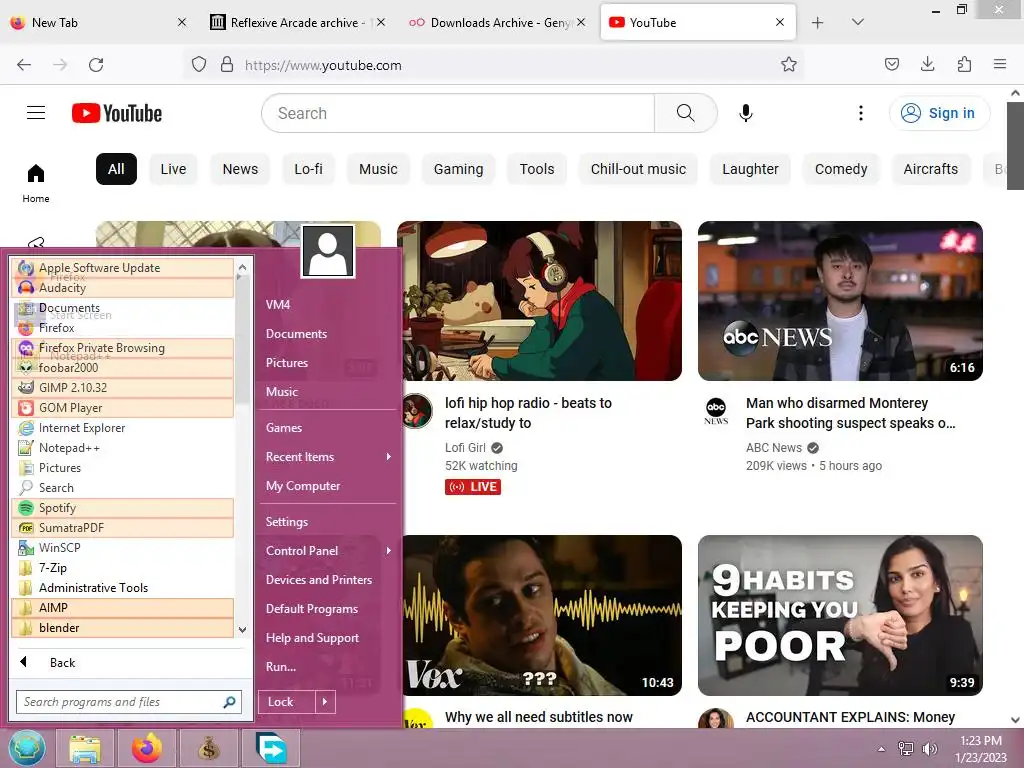The height and width of the screenshot is (768, 1024).
Task: Reload the page in Firefox
Action: (x=96, y=65)
